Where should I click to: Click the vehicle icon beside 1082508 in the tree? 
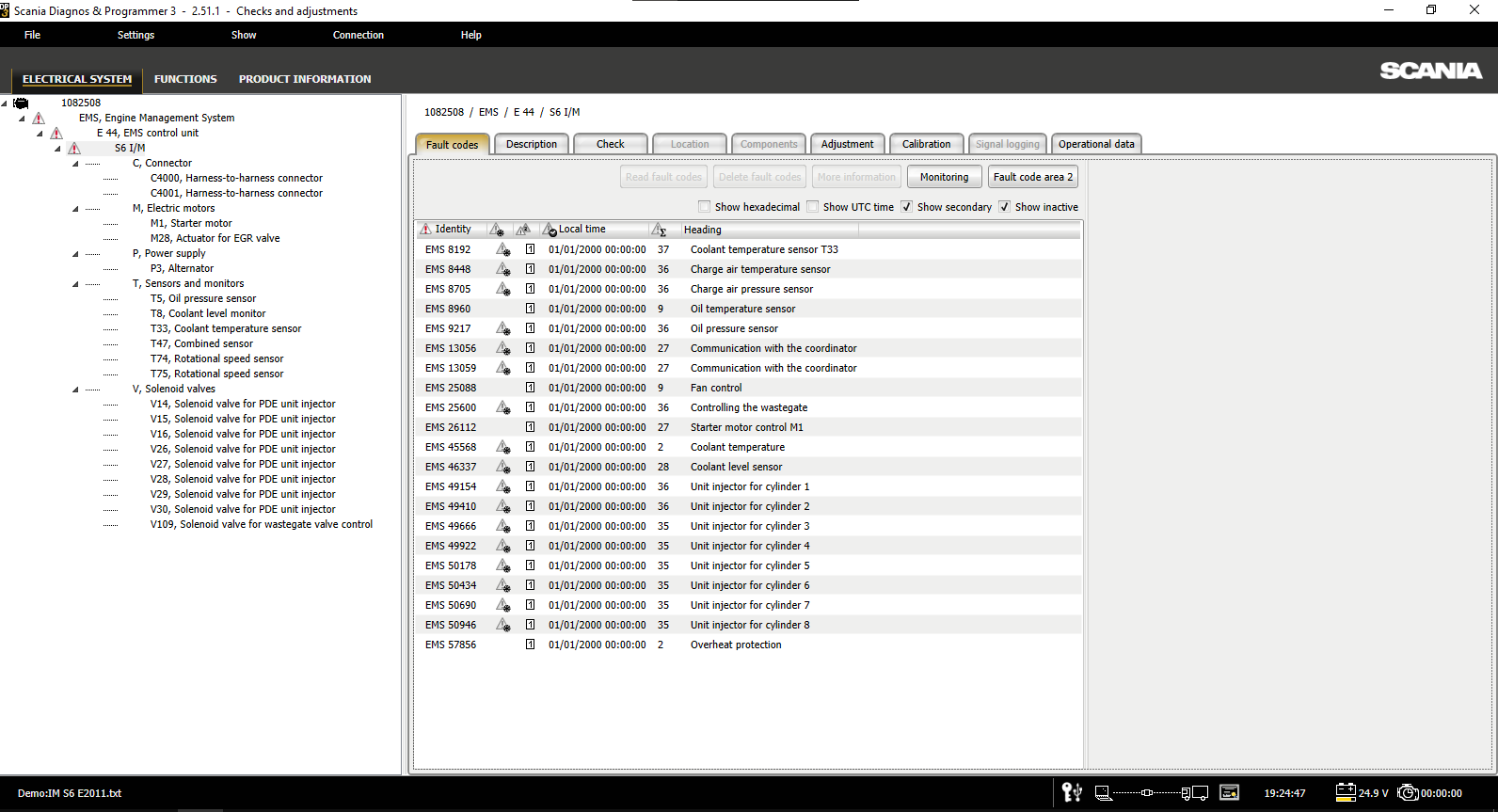point(21,103)
